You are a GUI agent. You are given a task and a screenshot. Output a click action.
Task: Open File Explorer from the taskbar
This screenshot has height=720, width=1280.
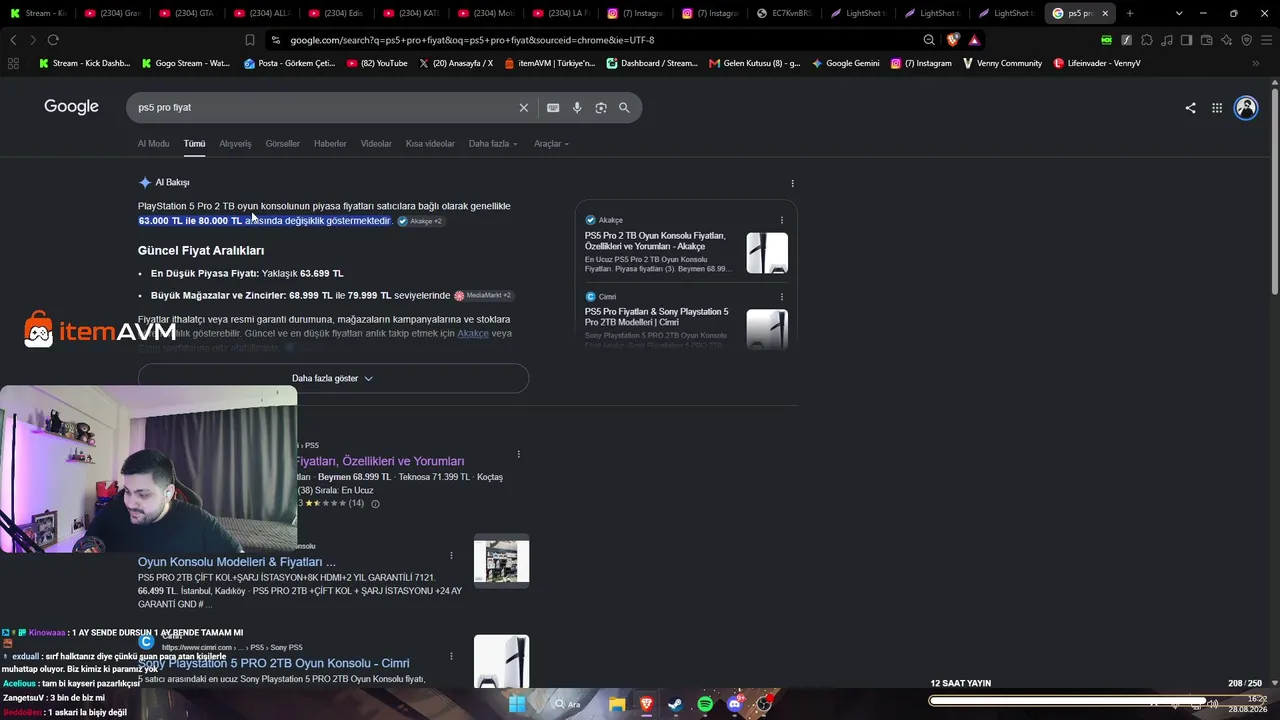(617, 704)
